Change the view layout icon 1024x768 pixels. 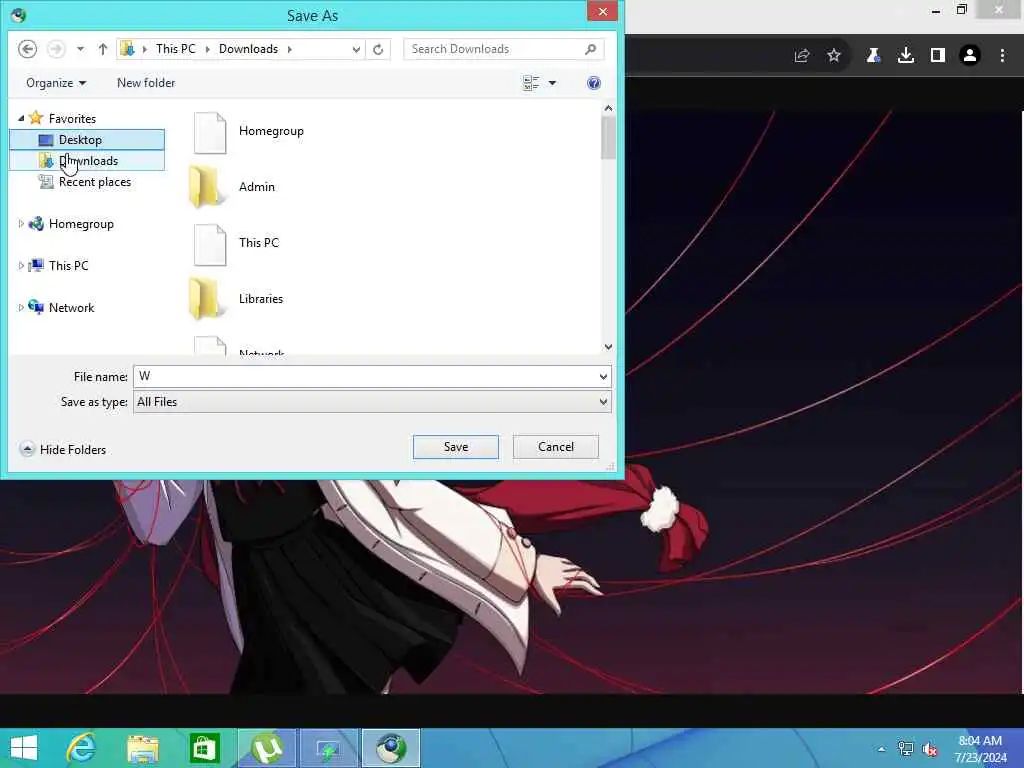click(531, 83)
